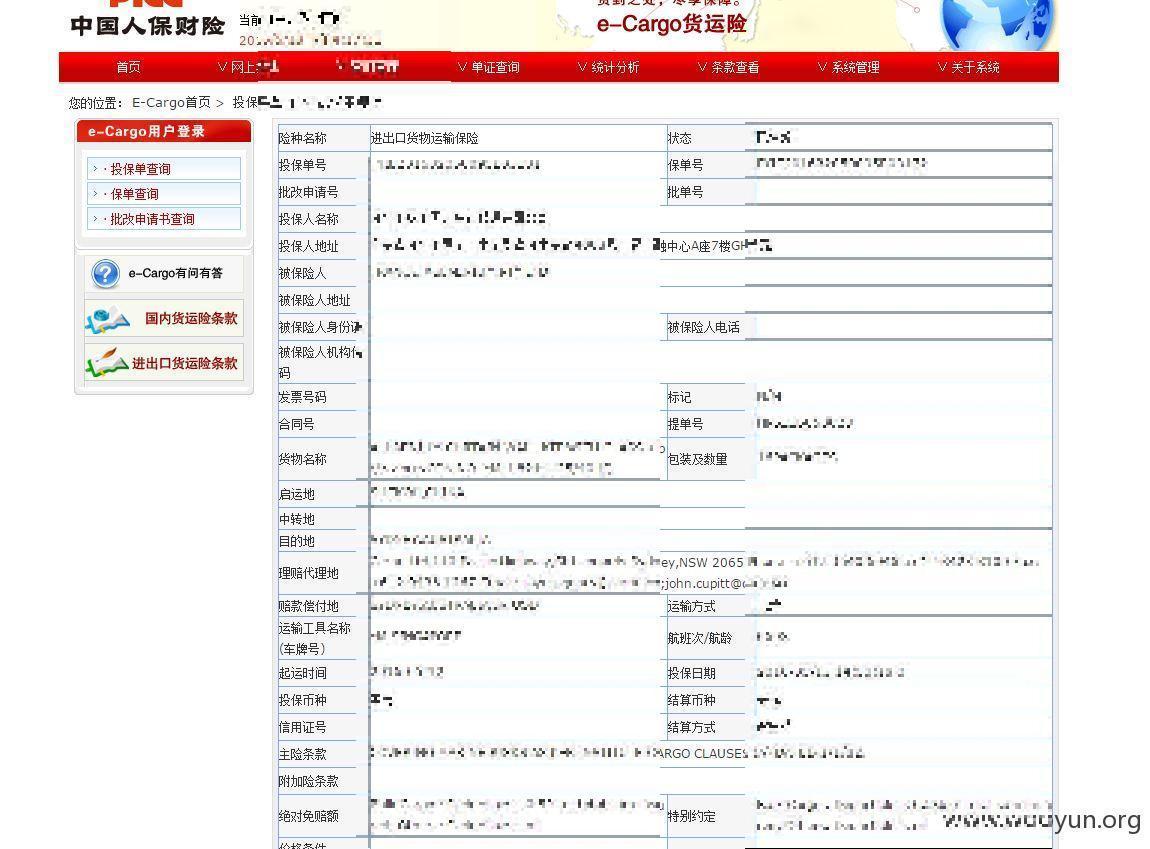Expand the 网上 menu in red bar
The image size is (1150, 849).
point(248,67)
